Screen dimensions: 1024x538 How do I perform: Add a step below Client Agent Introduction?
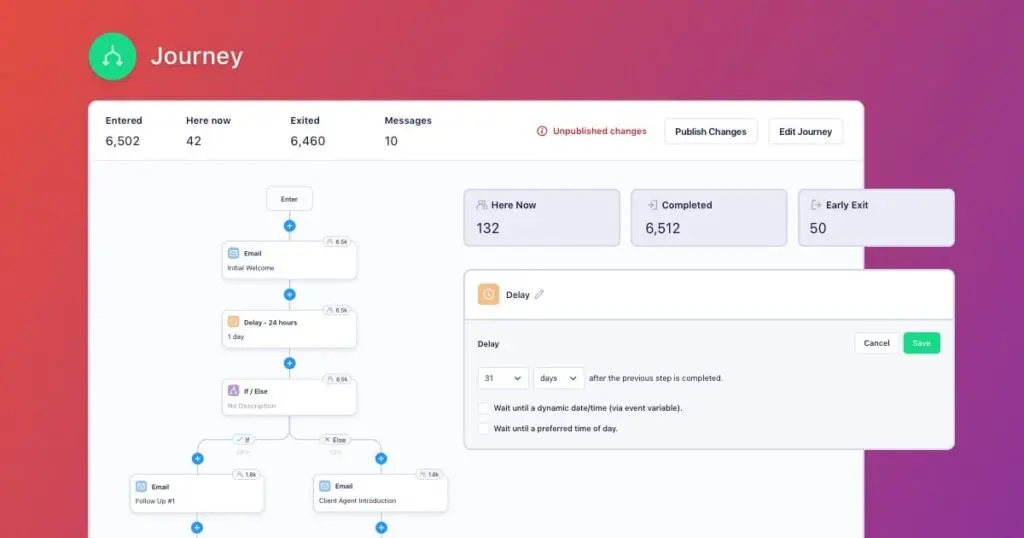[381, 528]
